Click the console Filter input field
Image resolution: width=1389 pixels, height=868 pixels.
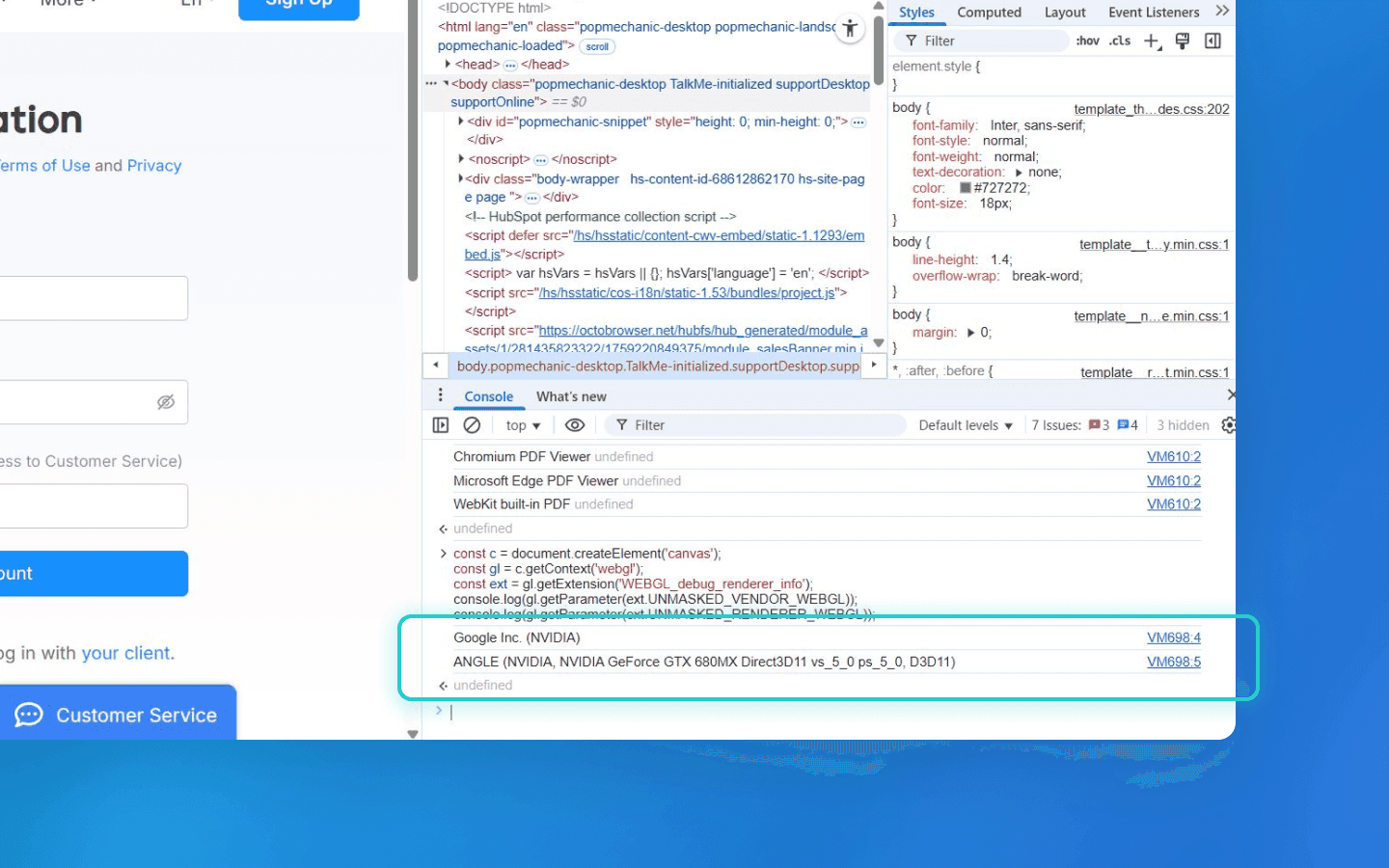(x=752, y=424)
